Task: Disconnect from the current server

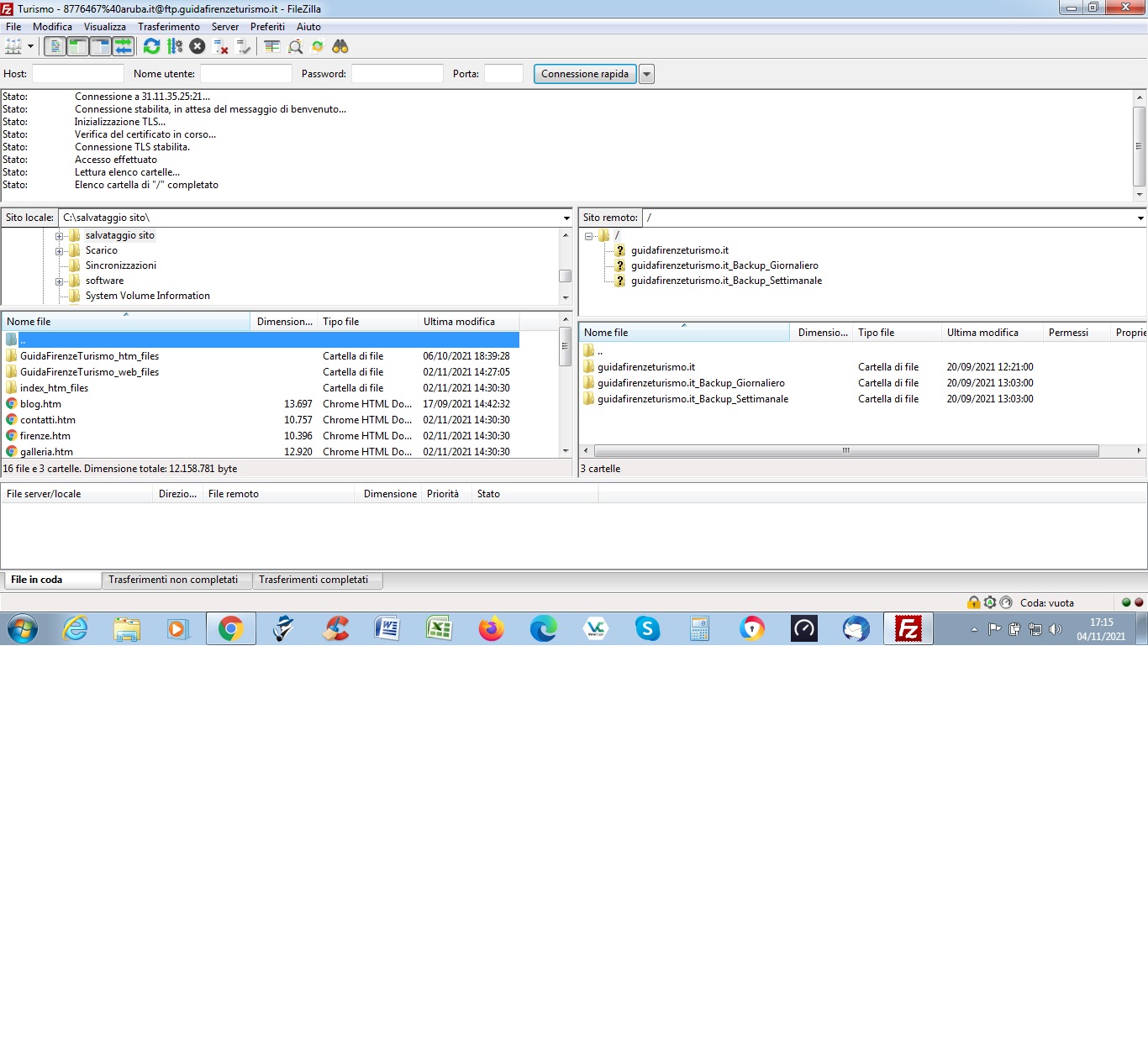Action: point(221,46)
